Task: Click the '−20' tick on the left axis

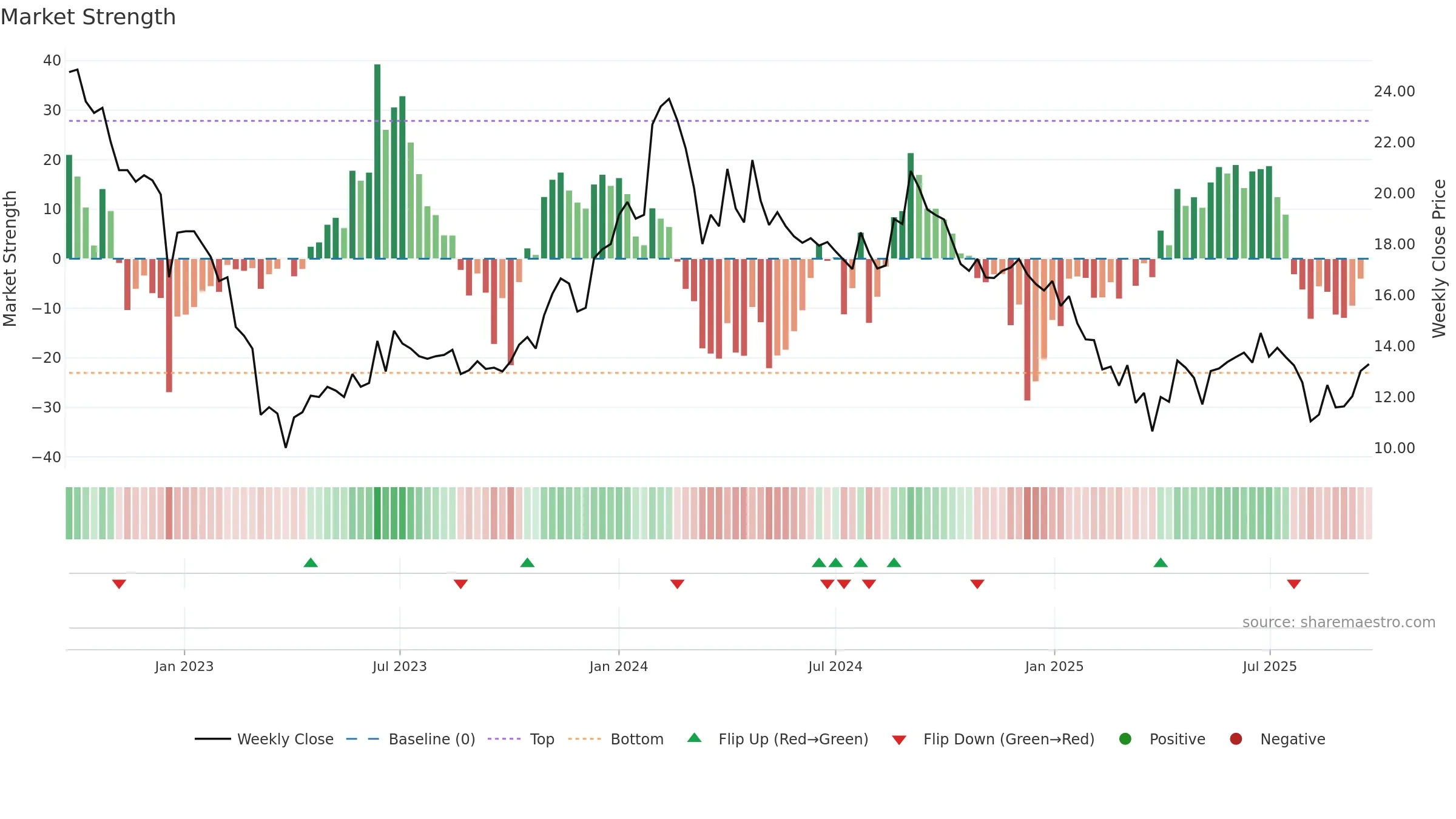Action: [x=47, y=358]
